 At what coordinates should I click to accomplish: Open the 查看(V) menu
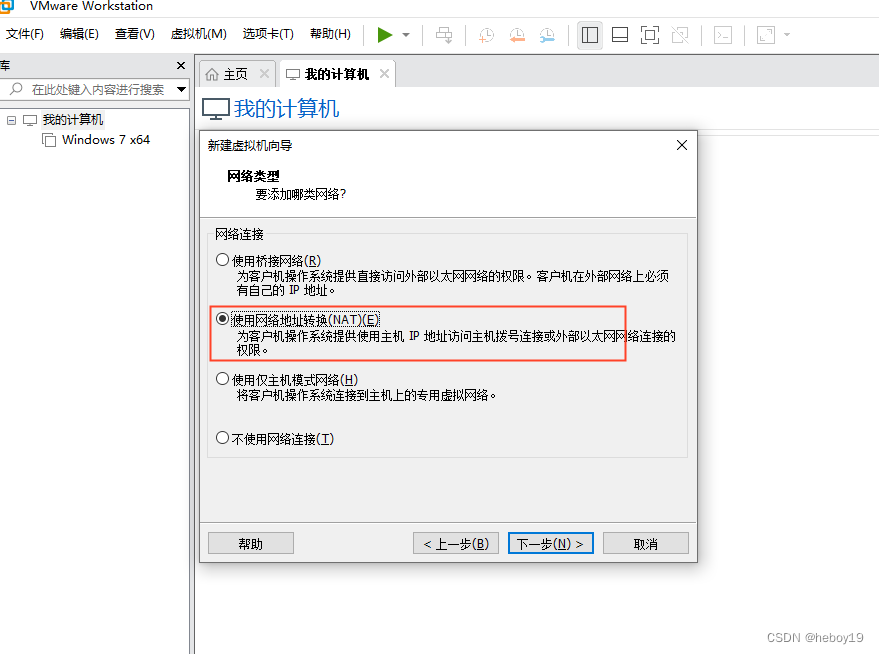[135, 34]
